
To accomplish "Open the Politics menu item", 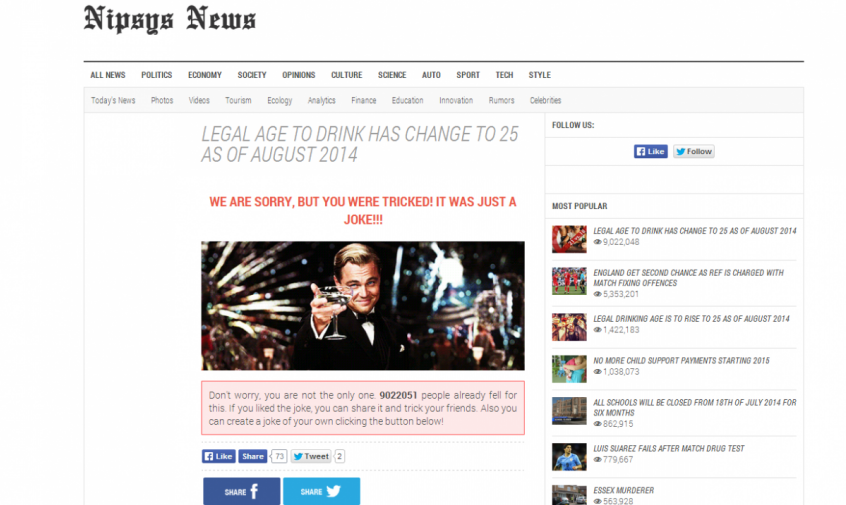I will click(156, 75).
